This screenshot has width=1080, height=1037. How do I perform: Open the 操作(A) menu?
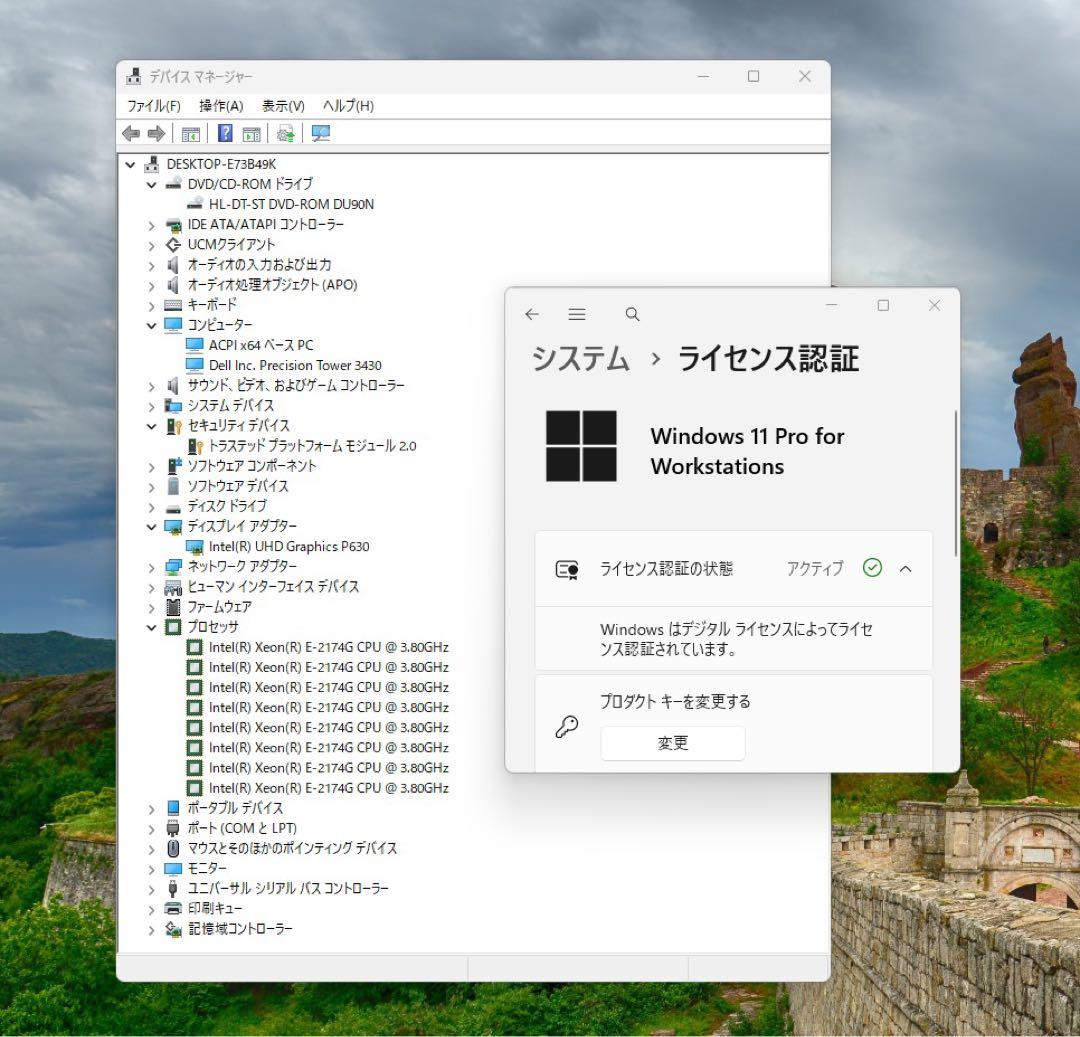click(x=221, y=106)
